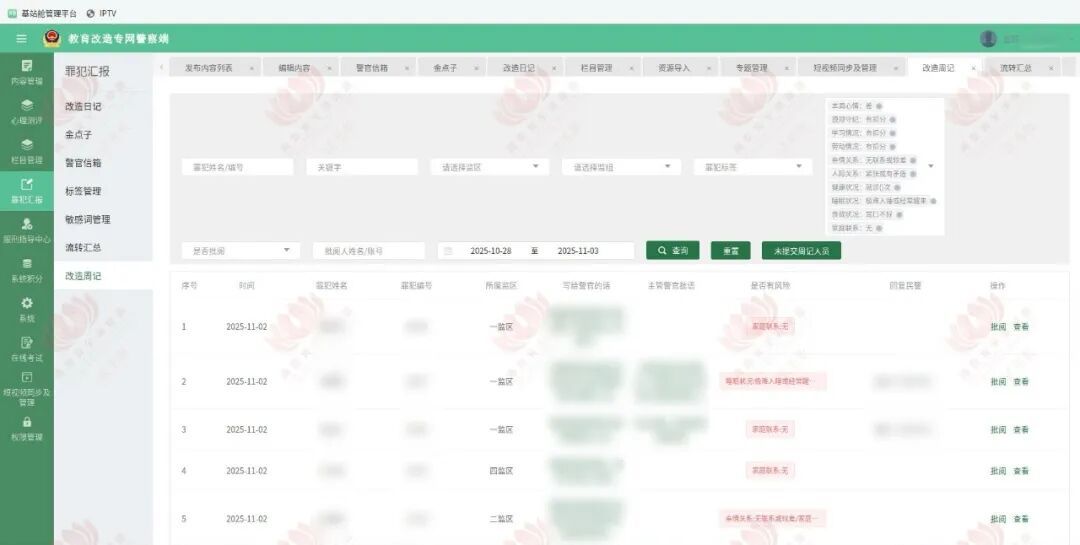1080x545 pixels.
Task: Open the 请选择班组 dropdown
Action: tap(621, 167)
